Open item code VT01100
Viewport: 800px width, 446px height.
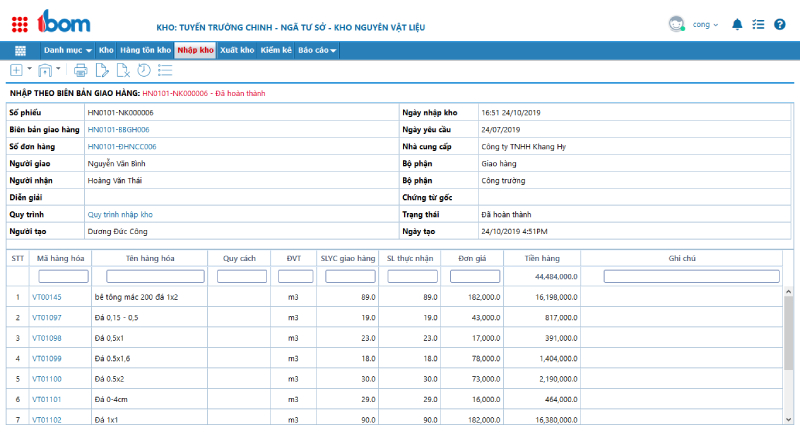click(x=46, y=379)
